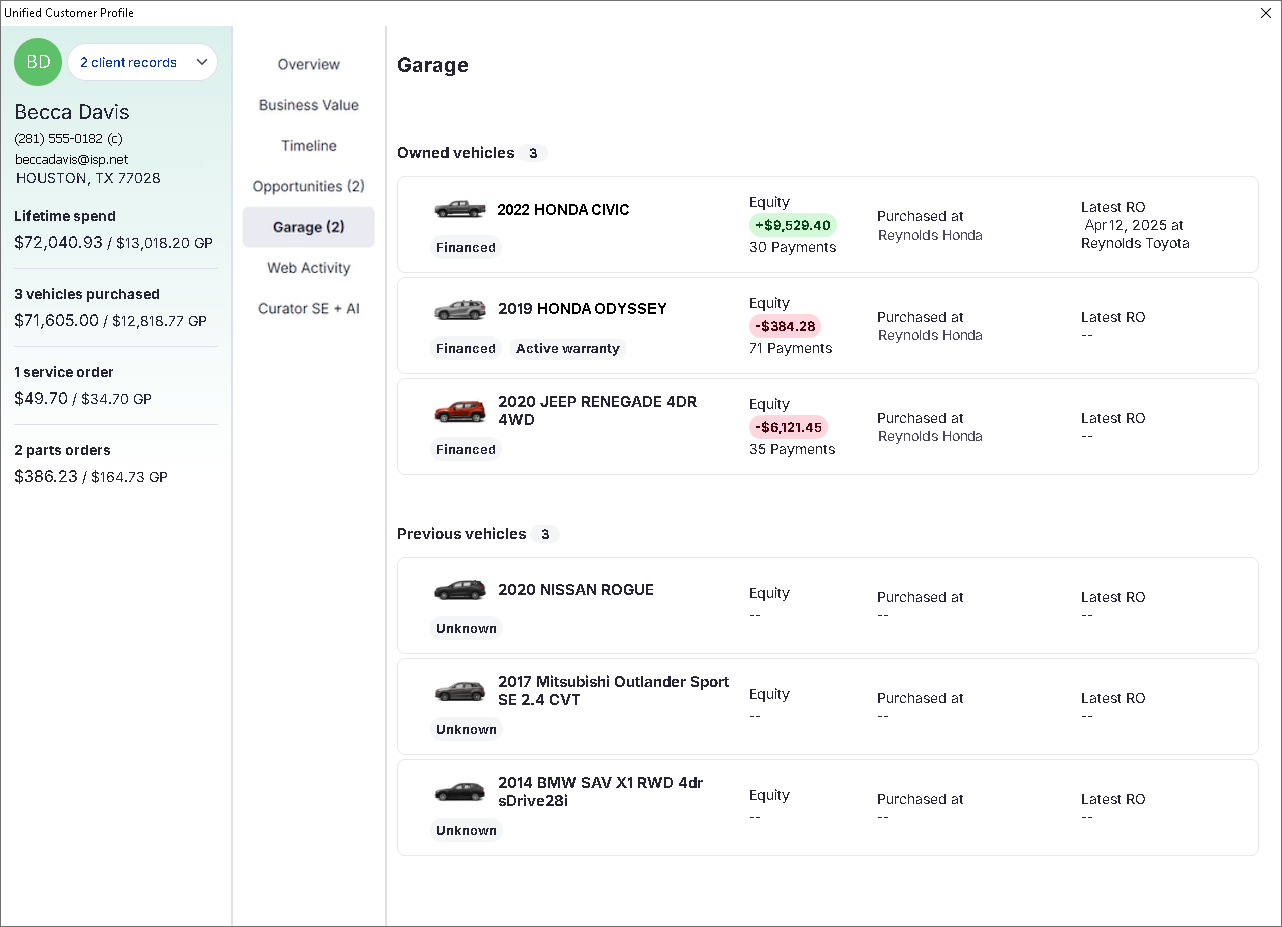Click the Active warranty tag
Image resolution: width=1282 pixels, height=927 pixels.
pyautogui.click(x=568, y=348)
